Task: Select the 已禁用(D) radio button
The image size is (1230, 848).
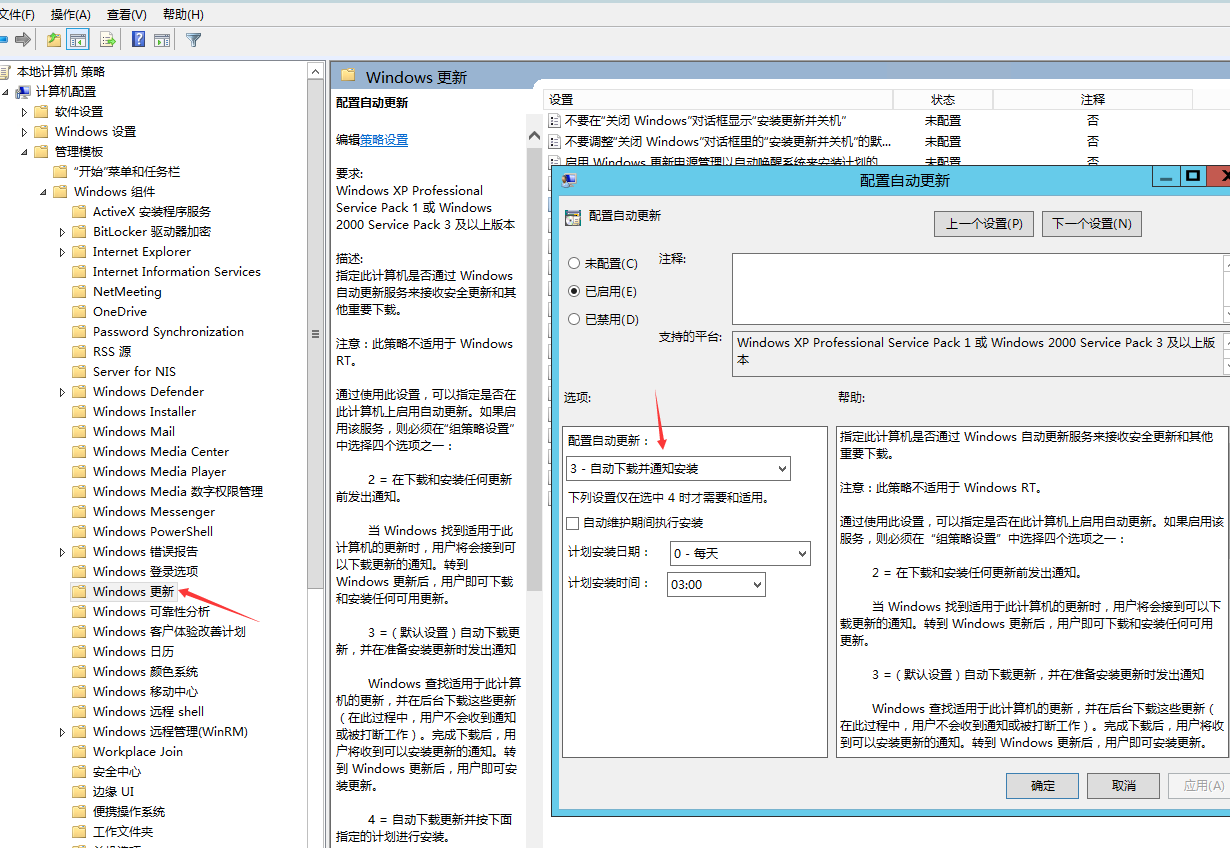Action: coord(574,320)
